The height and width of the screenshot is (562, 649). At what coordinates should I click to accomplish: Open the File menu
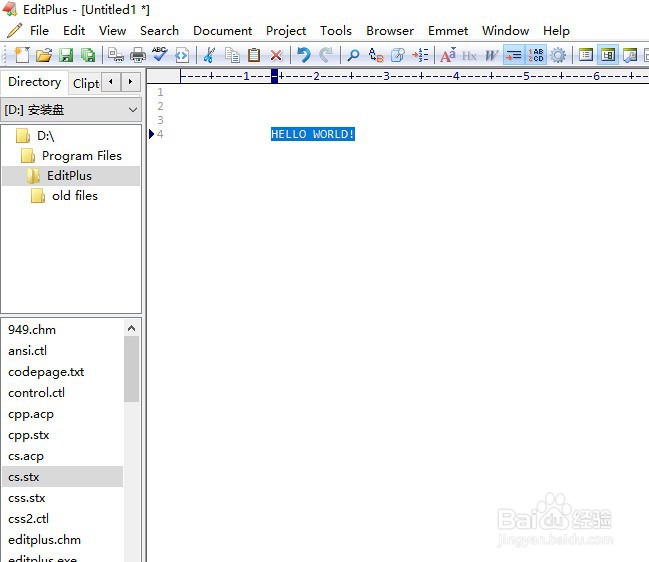[39, 31]
